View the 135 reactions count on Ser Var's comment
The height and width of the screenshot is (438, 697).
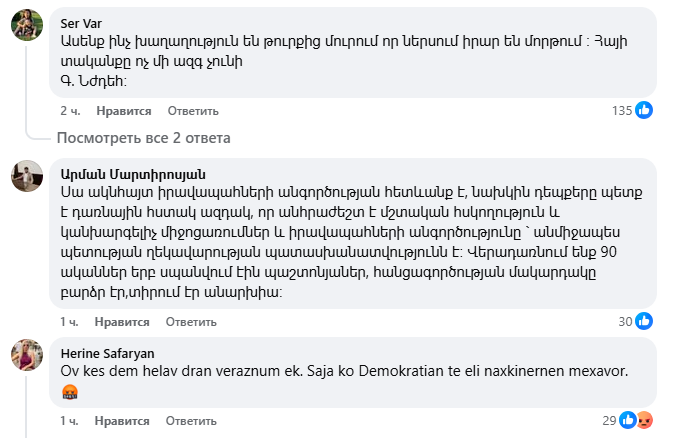[x=622, y=110]
